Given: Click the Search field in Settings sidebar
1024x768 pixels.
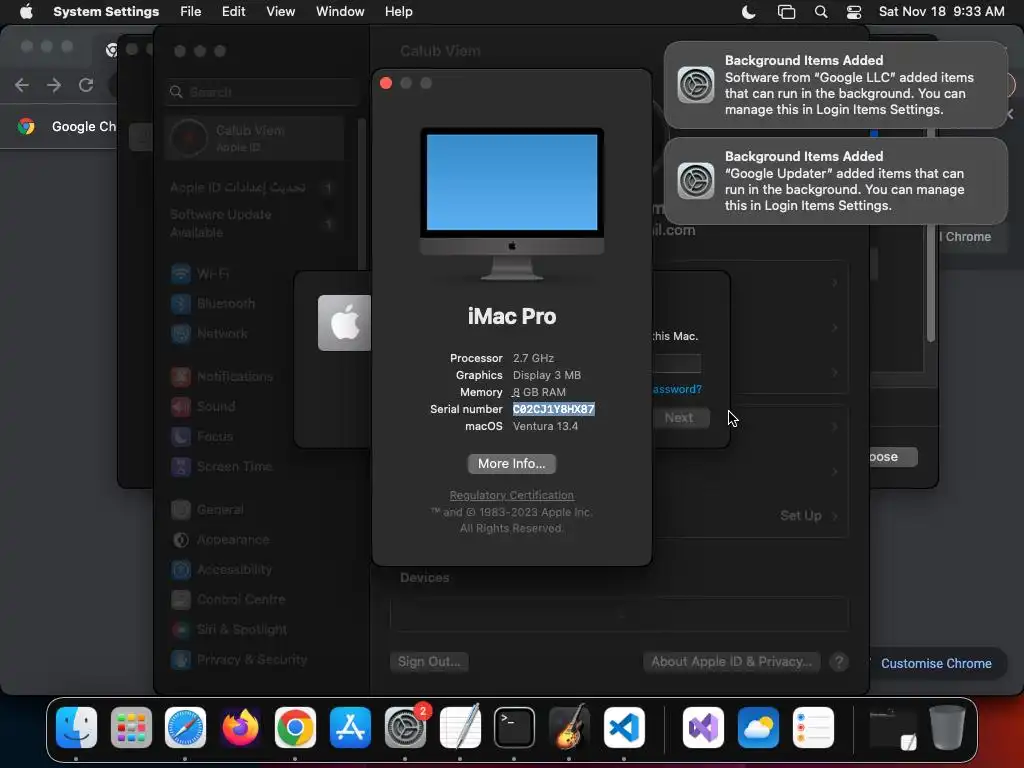Looking at the screenshot, I should click(x=263, y=92).
